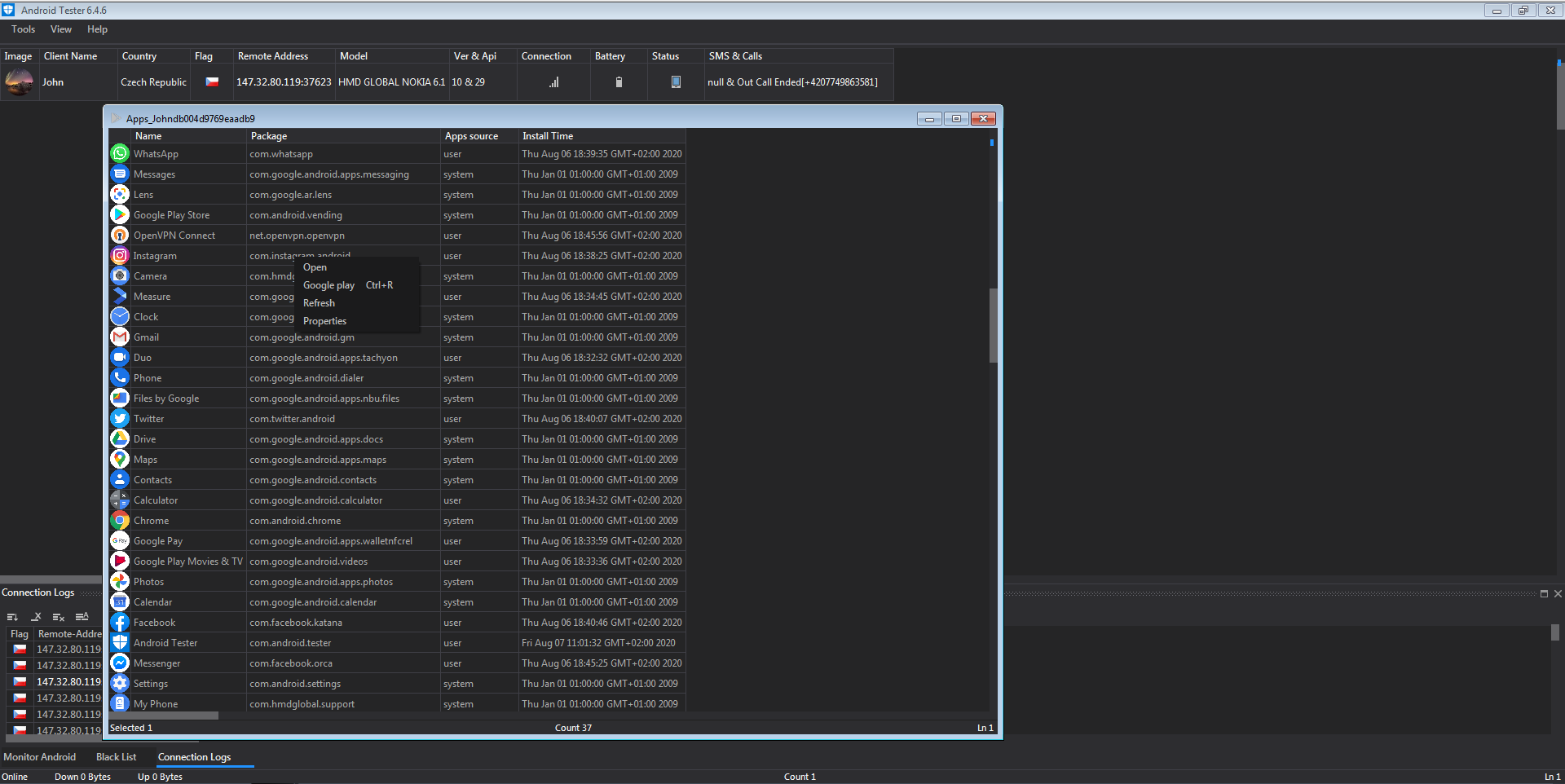The height and width of the screenshot is (784, 1565).
Task: Click the Facebook app icon
Action: point(120,622)
